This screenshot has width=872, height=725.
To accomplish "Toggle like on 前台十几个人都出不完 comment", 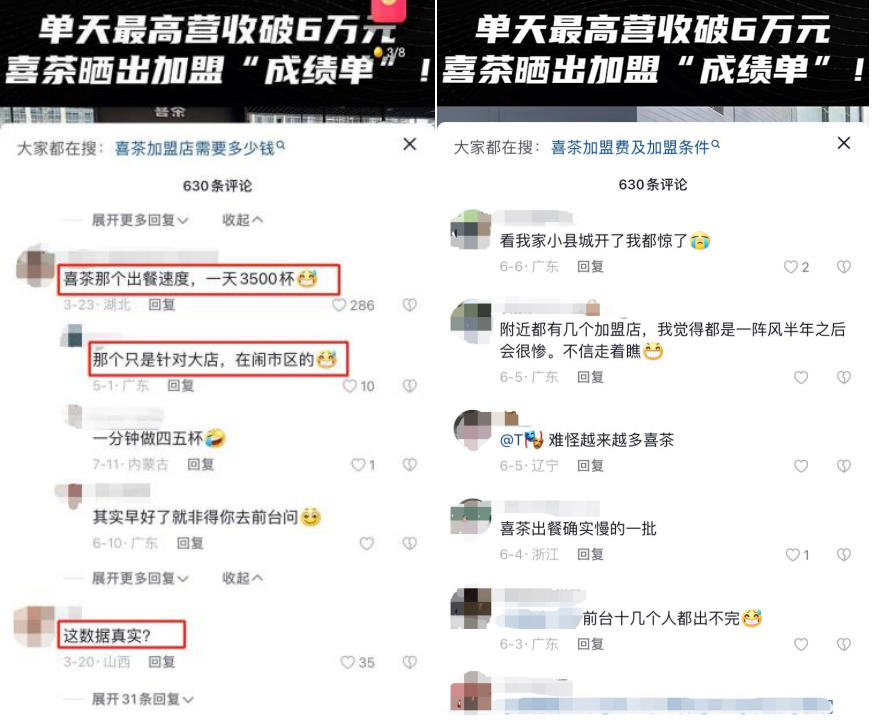I will pos(801,644).
